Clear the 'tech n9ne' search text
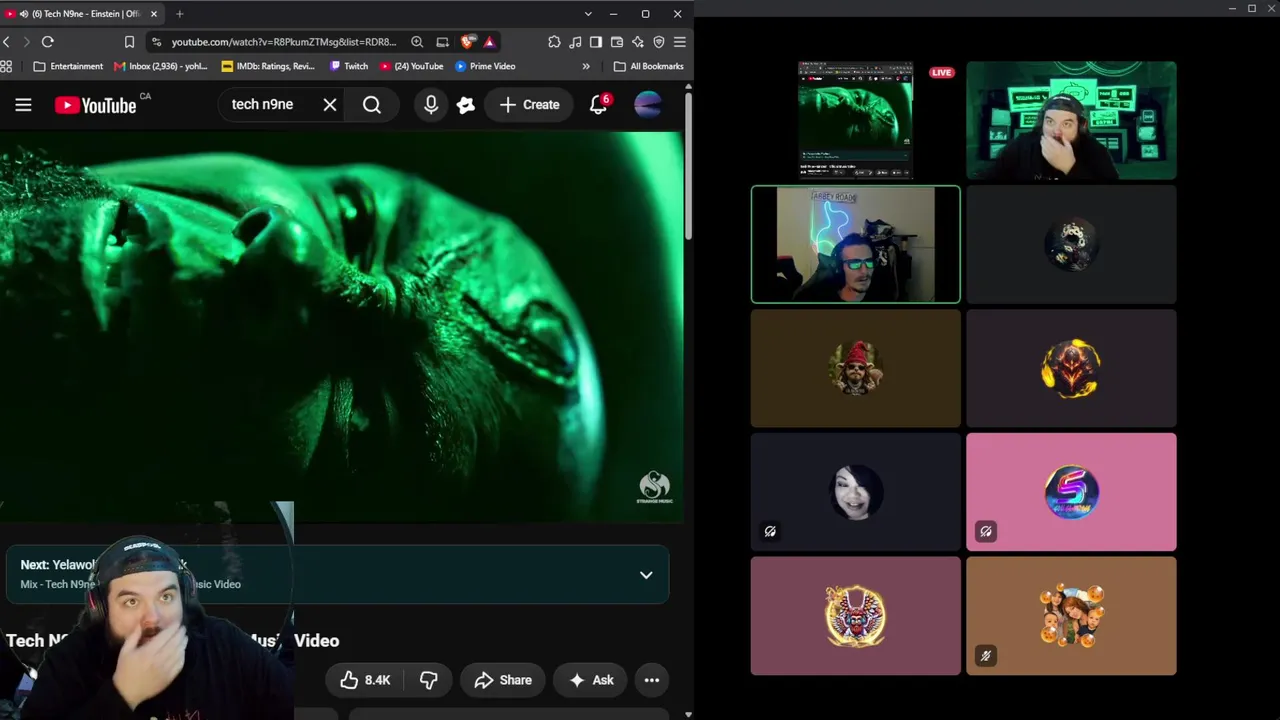Image resolution: width=1280 pixels, height=720 pixels. coord(330,105)
